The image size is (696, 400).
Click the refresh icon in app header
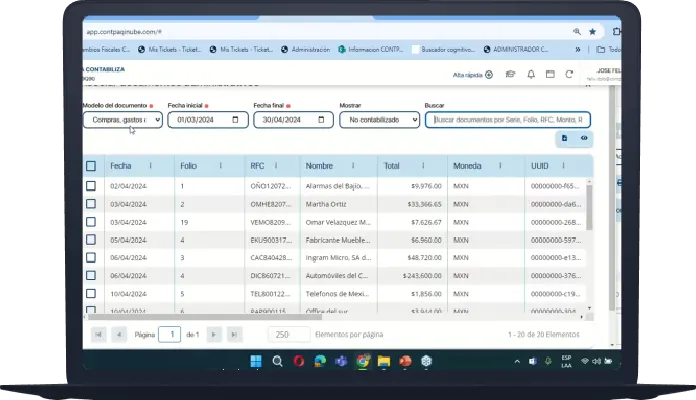click(569, 74)
